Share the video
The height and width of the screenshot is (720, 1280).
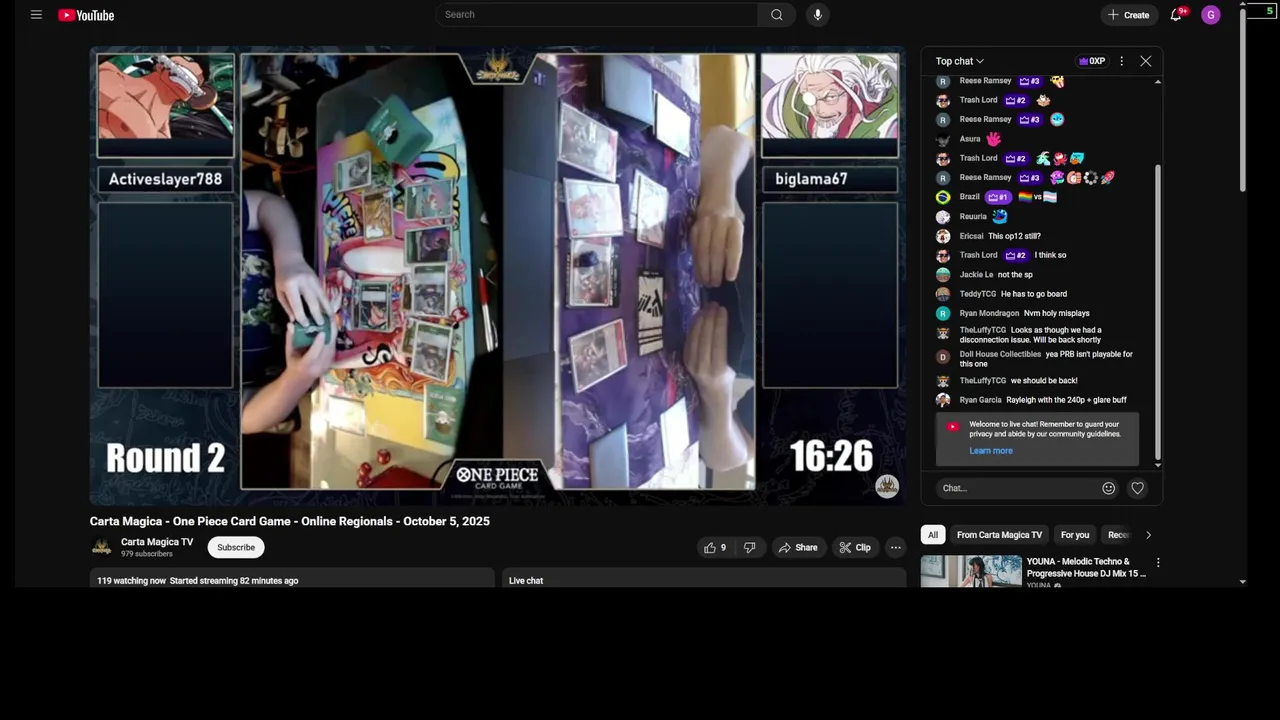tap(798, 547)
